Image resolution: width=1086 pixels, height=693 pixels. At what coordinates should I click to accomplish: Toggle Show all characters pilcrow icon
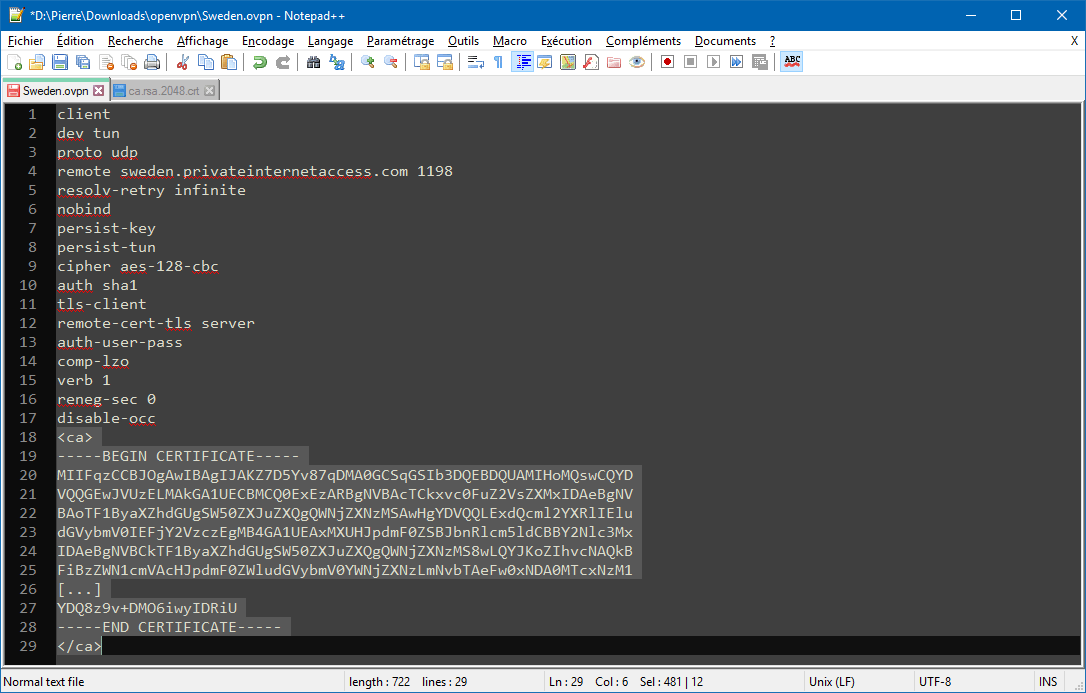[499, 62]
